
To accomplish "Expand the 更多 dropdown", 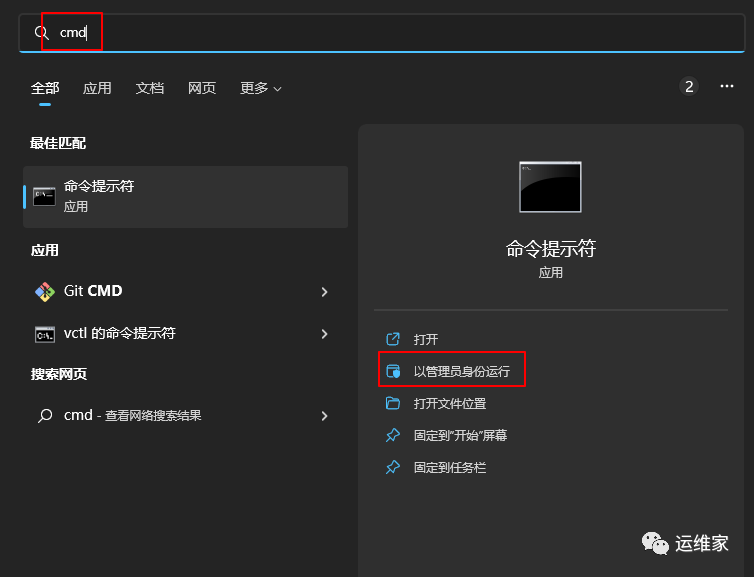I will [x=261, y=88].
